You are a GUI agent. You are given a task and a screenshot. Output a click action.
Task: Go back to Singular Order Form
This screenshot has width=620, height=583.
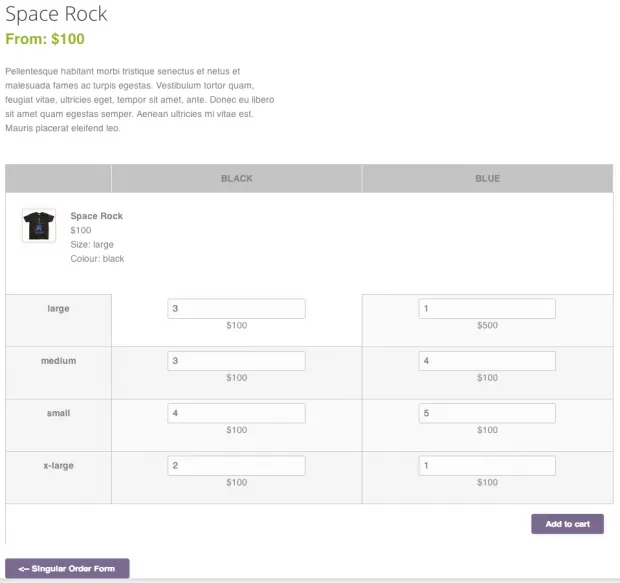(67, 569)
